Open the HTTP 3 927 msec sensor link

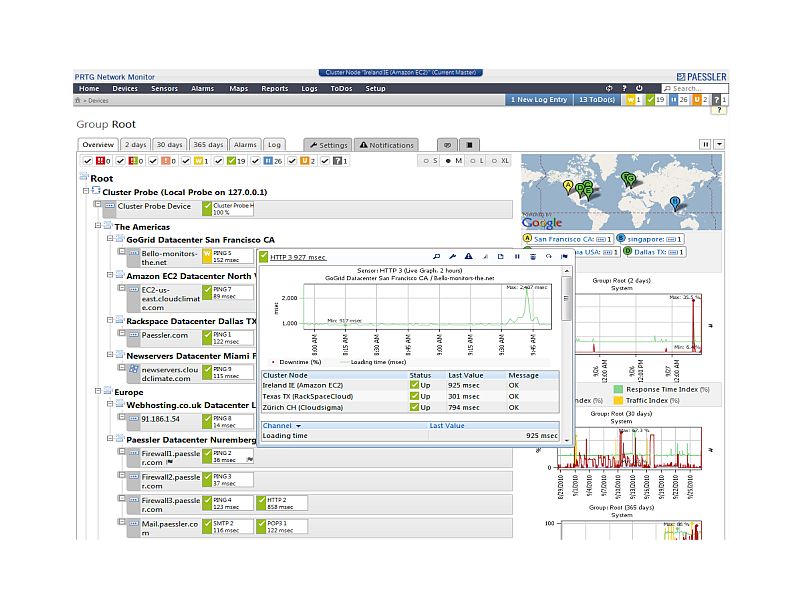pyautogui.click(x=297, y=257)
